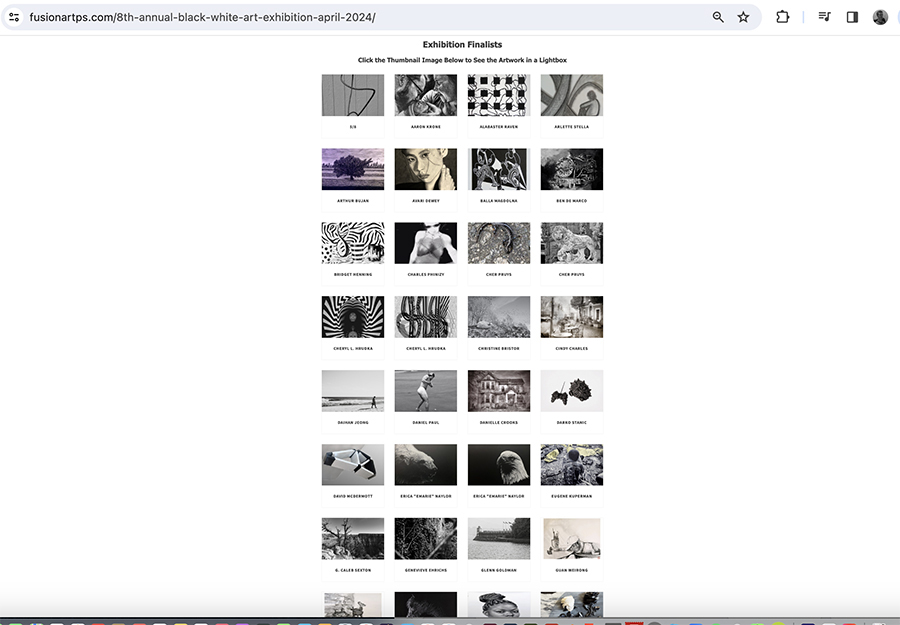This screenshot has height=625, width=900.
Task: Open Aaron Krone's artwork thumbnail
Action: pyautogui.click(x=426, y=95)
